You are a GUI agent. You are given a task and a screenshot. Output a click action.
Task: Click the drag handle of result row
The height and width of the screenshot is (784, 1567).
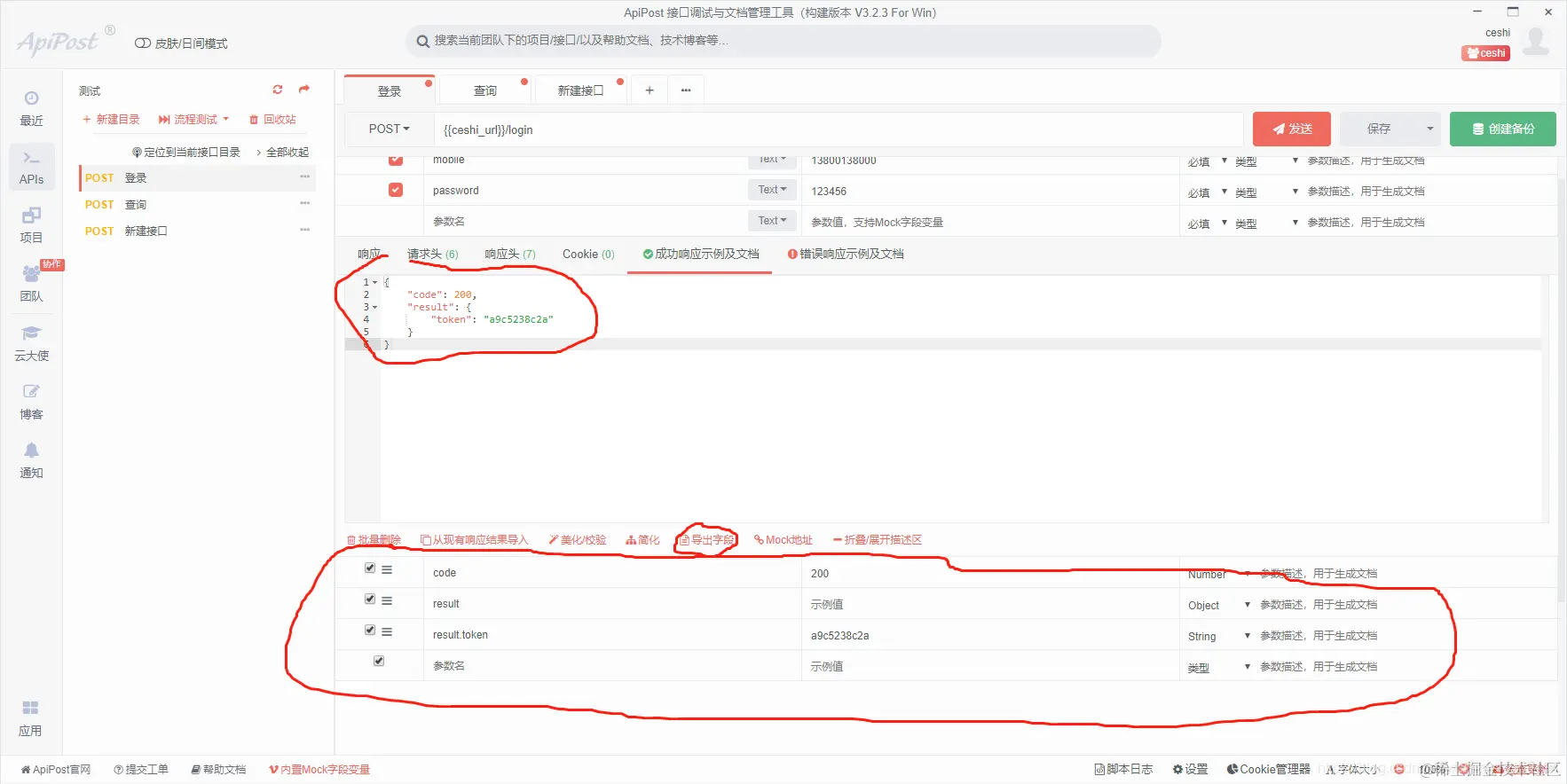387,600
